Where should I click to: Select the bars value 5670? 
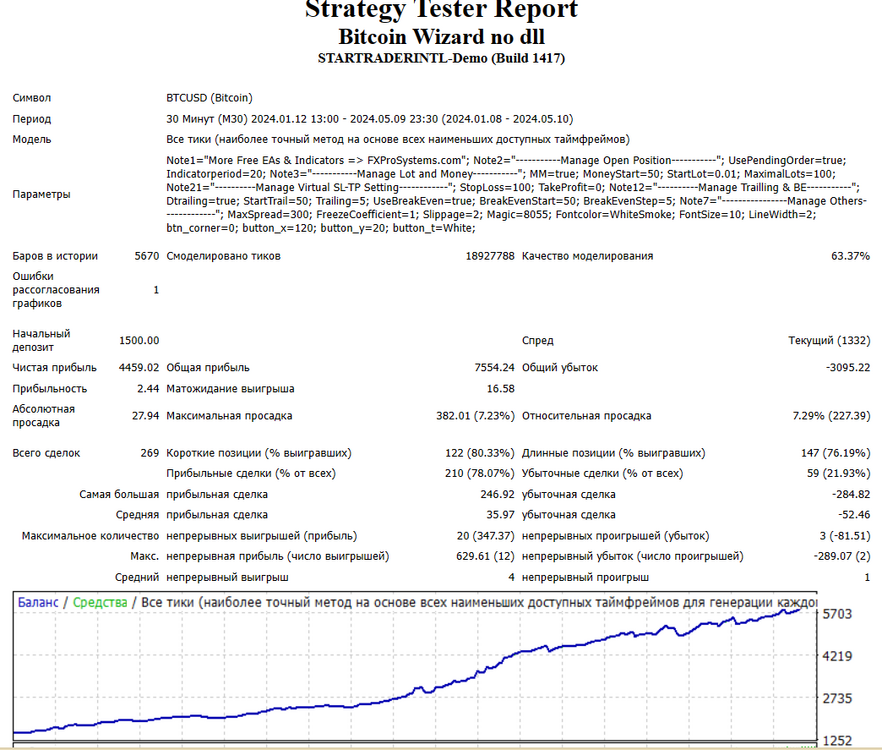pyautogui.click(x=147, y=256)
